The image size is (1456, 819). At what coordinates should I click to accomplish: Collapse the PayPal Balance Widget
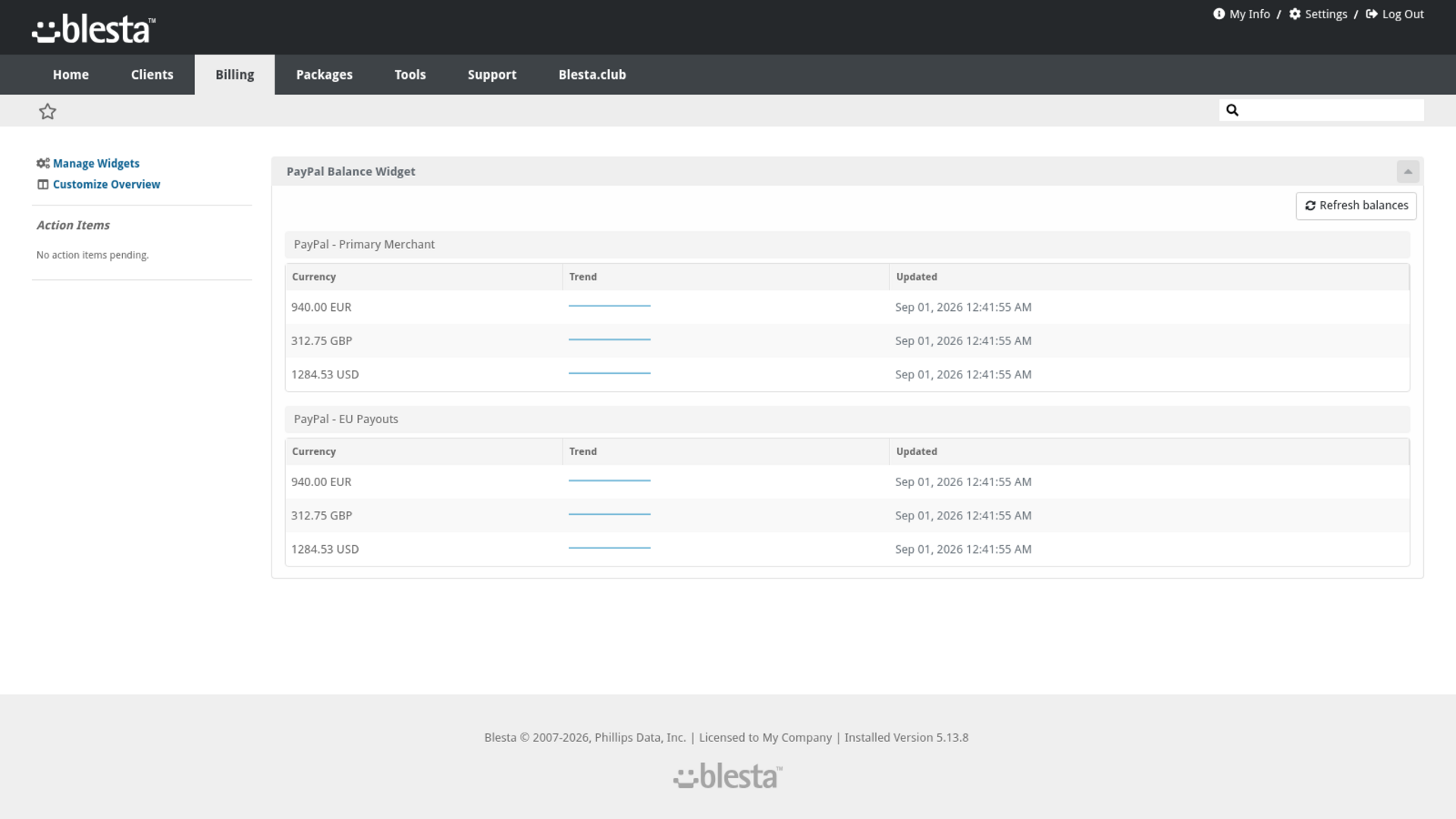(x=1408, y=171)
